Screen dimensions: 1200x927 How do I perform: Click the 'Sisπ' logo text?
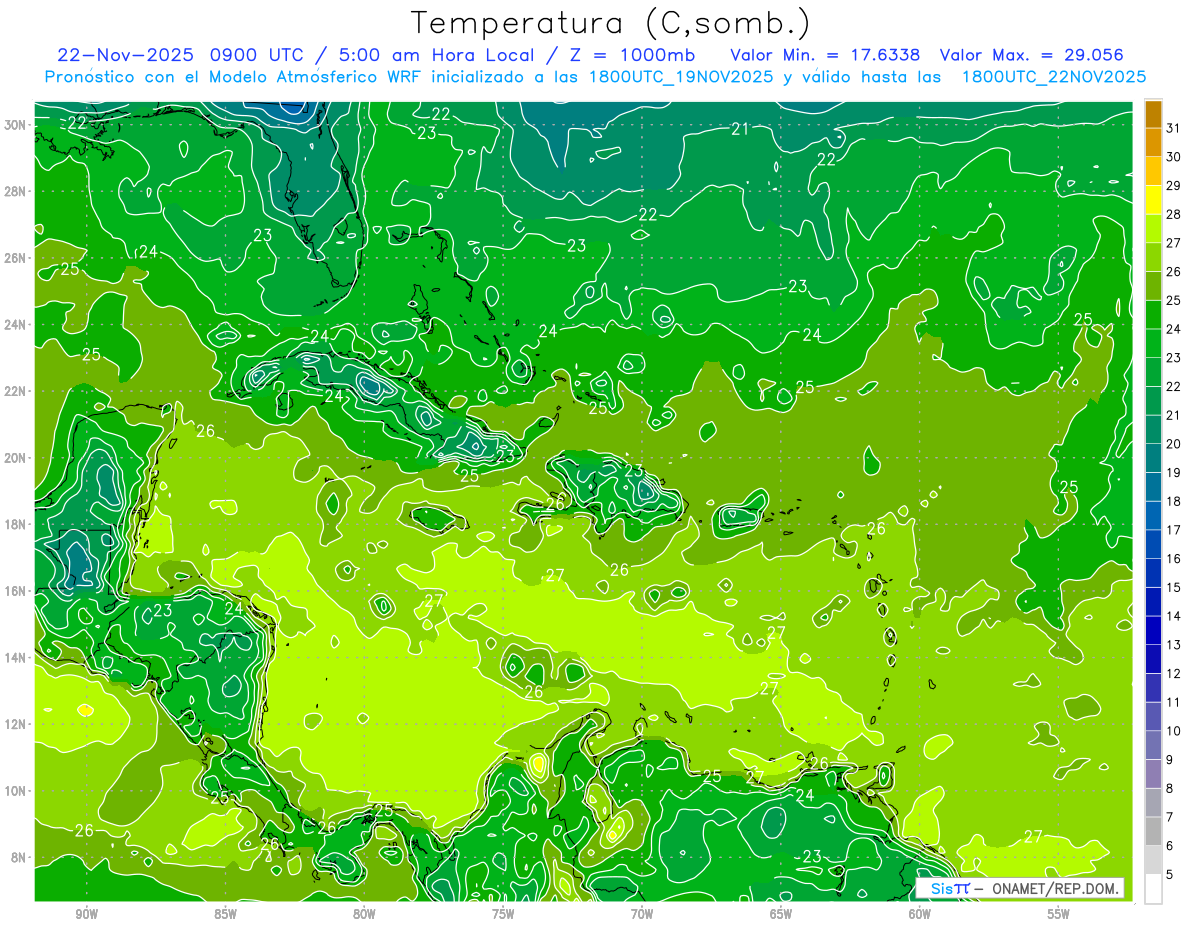949,889
